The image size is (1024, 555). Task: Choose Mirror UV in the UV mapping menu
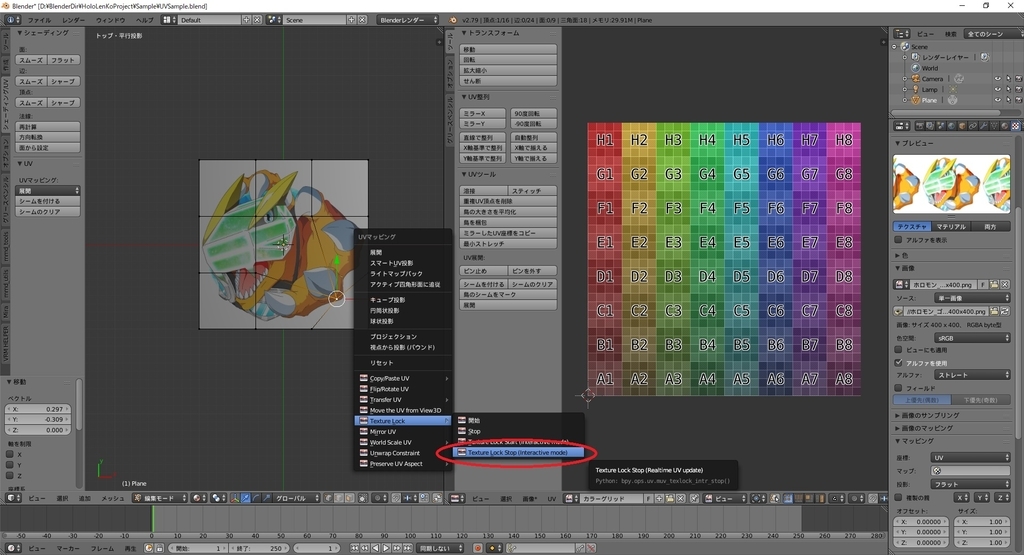404,432
